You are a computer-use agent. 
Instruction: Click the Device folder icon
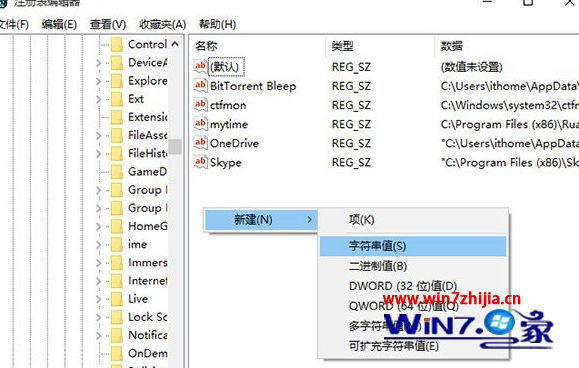[x=117, y=62]
